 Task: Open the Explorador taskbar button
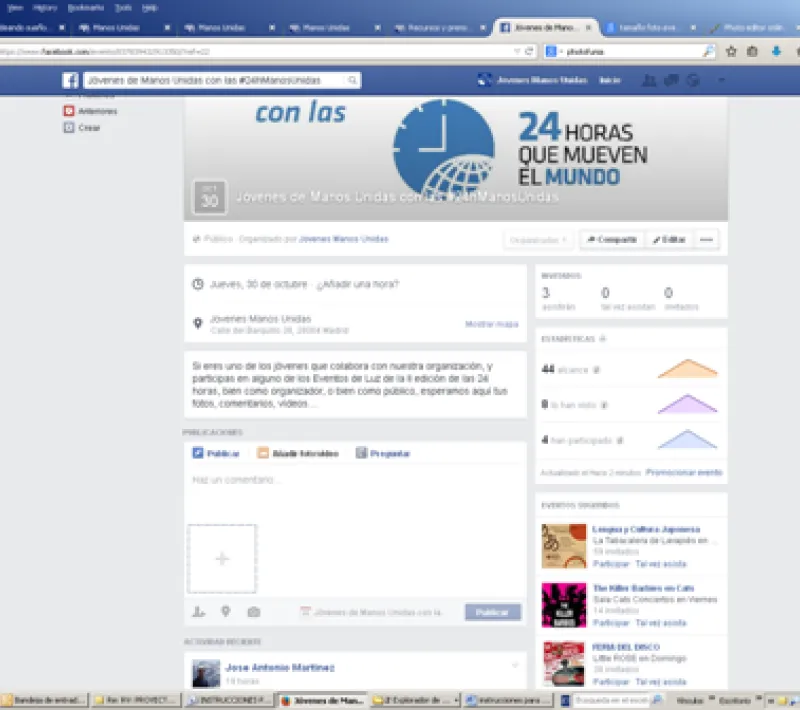point(414,700)
